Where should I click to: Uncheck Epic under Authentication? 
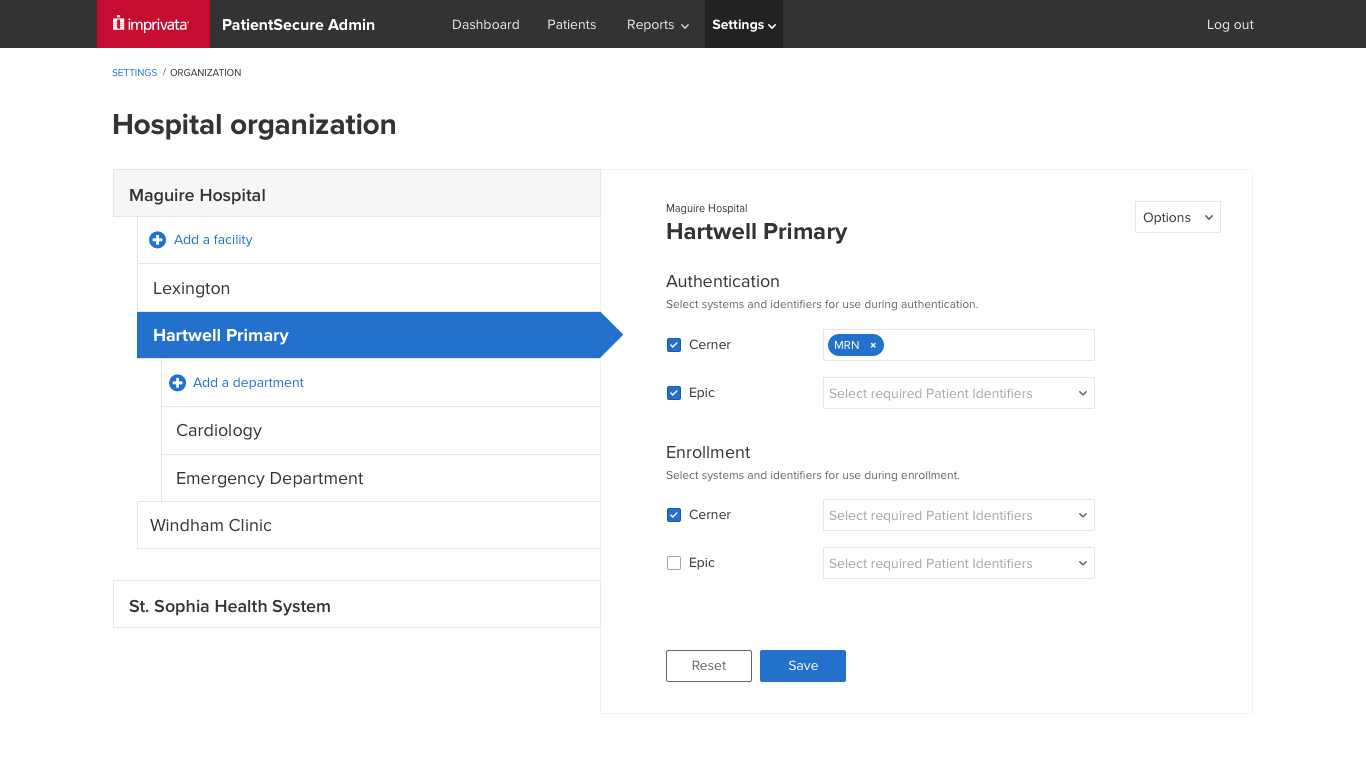pos(674,393)
